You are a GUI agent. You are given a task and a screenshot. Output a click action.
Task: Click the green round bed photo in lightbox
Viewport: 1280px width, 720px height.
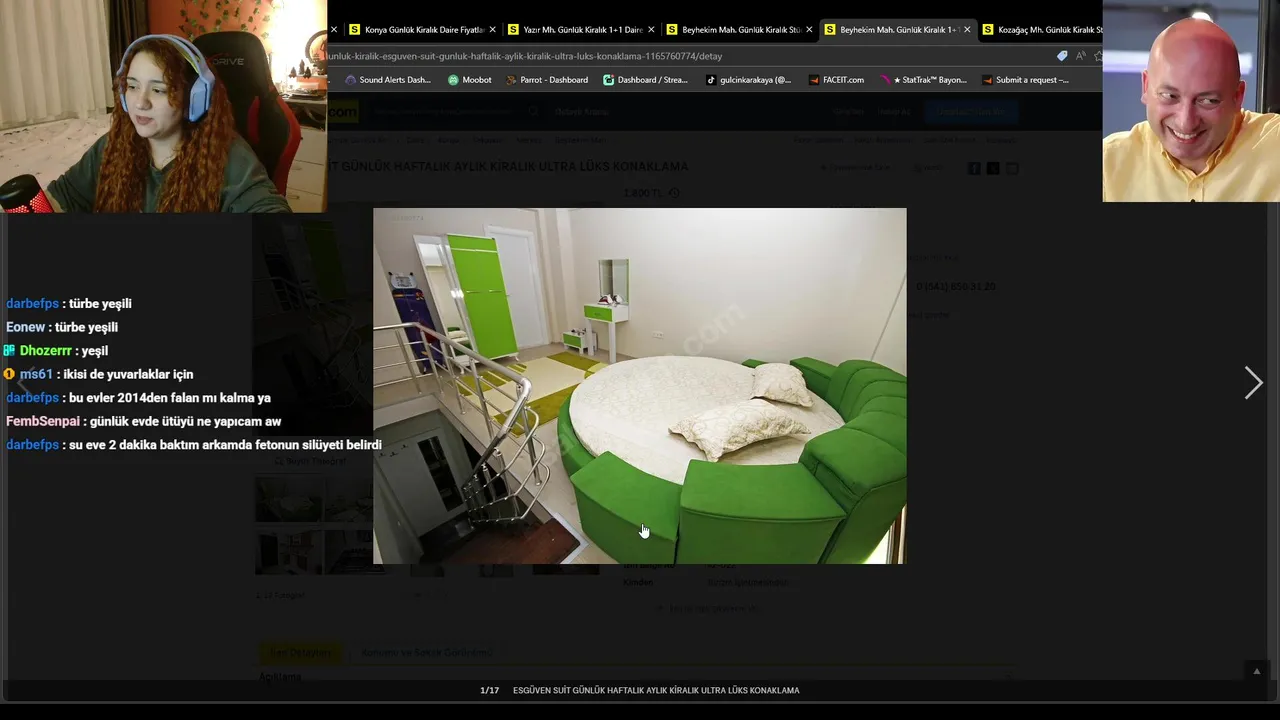click(640, 386)
